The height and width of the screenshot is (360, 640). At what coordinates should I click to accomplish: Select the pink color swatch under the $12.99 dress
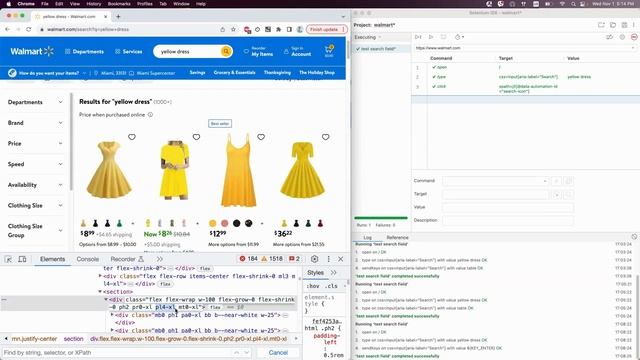click(x=224, y=223)
